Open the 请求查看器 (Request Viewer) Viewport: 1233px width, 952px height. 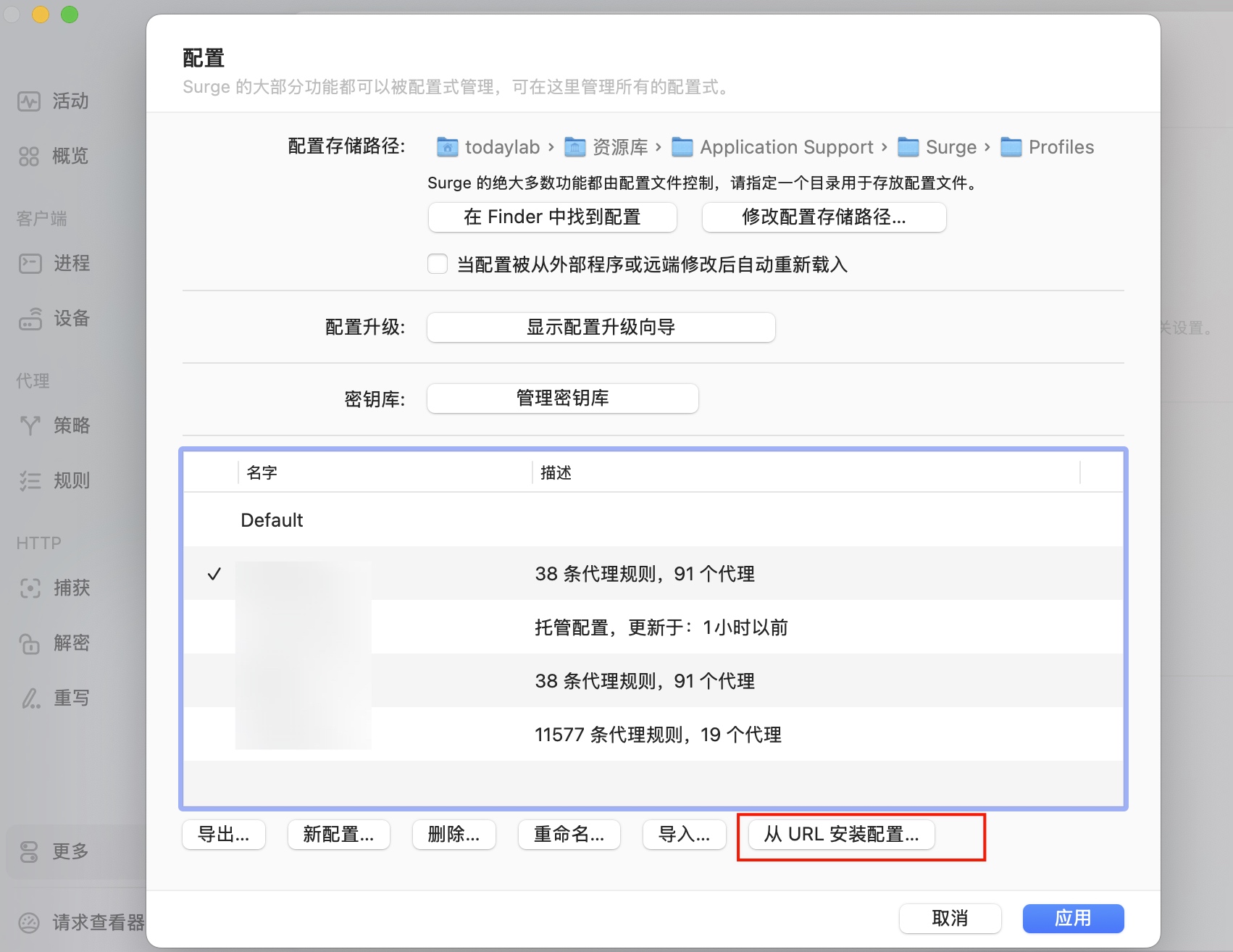pos(80,922)
